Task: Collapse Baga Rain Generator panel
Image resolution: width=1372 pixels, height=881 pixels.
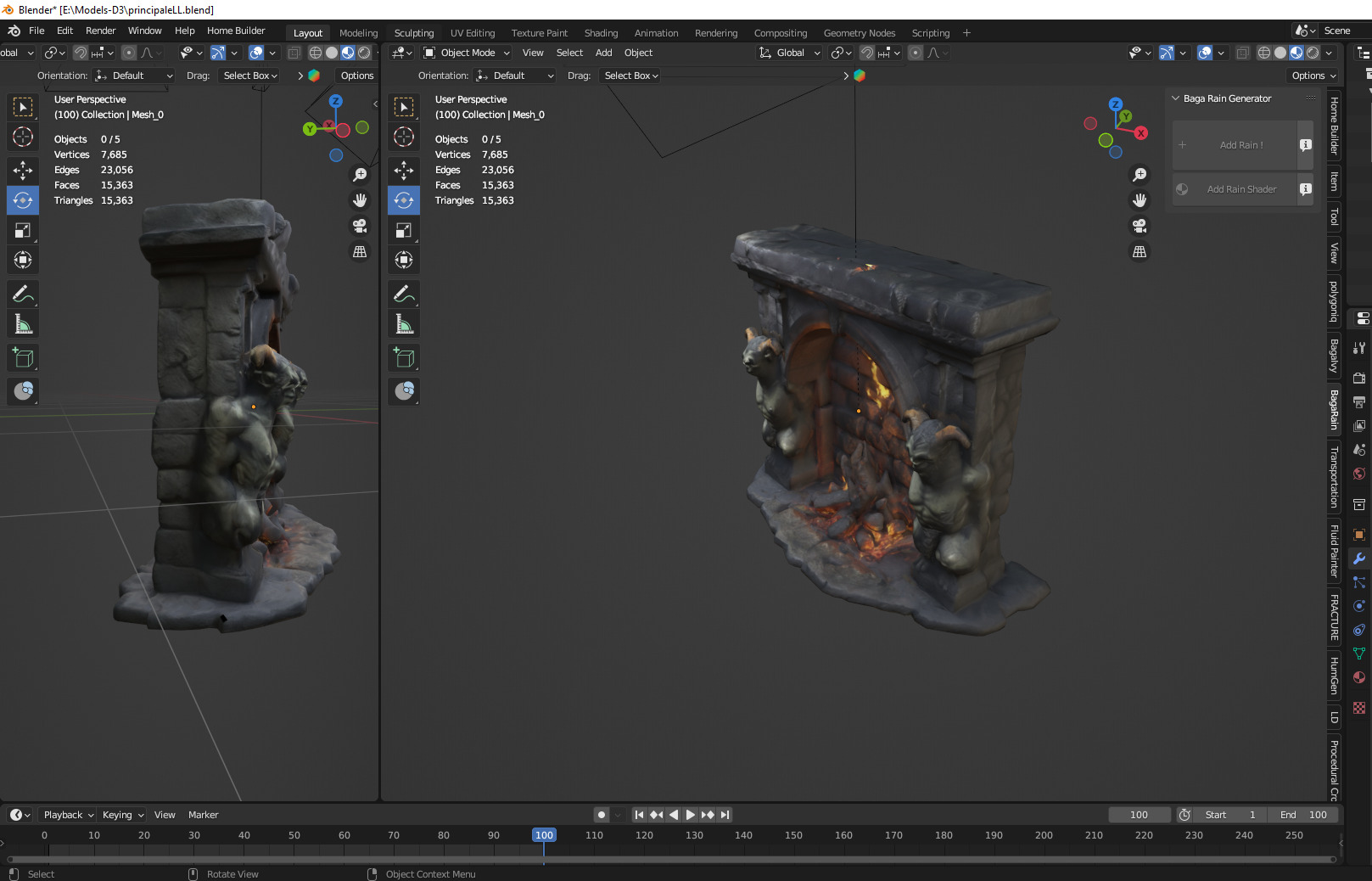Action: (x=1176, y=98)
